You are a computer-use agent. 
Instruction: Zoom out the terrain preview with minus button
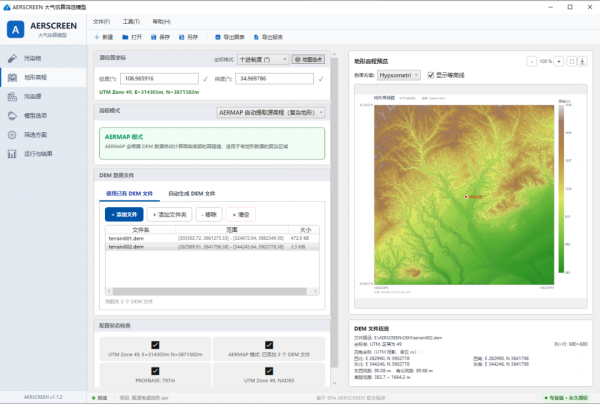pyautogui.click(x=532, y=61)
